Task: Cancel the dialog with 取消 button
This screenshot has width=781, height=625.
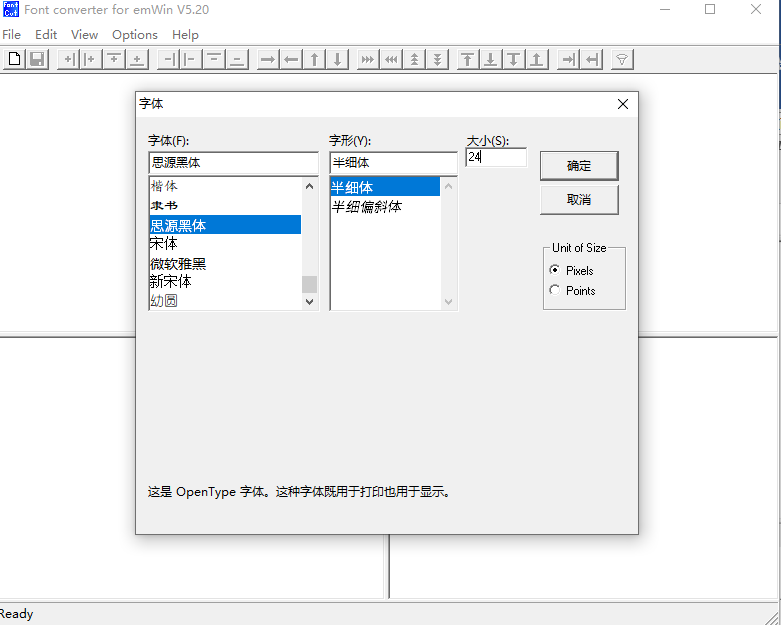Action: [x=579, y=200]
